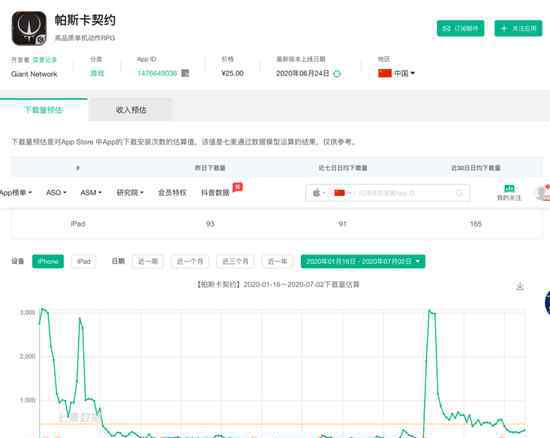Select the 近一年 date range option
The height and width of the screenshot is (438, 550).
pos(277,261)
